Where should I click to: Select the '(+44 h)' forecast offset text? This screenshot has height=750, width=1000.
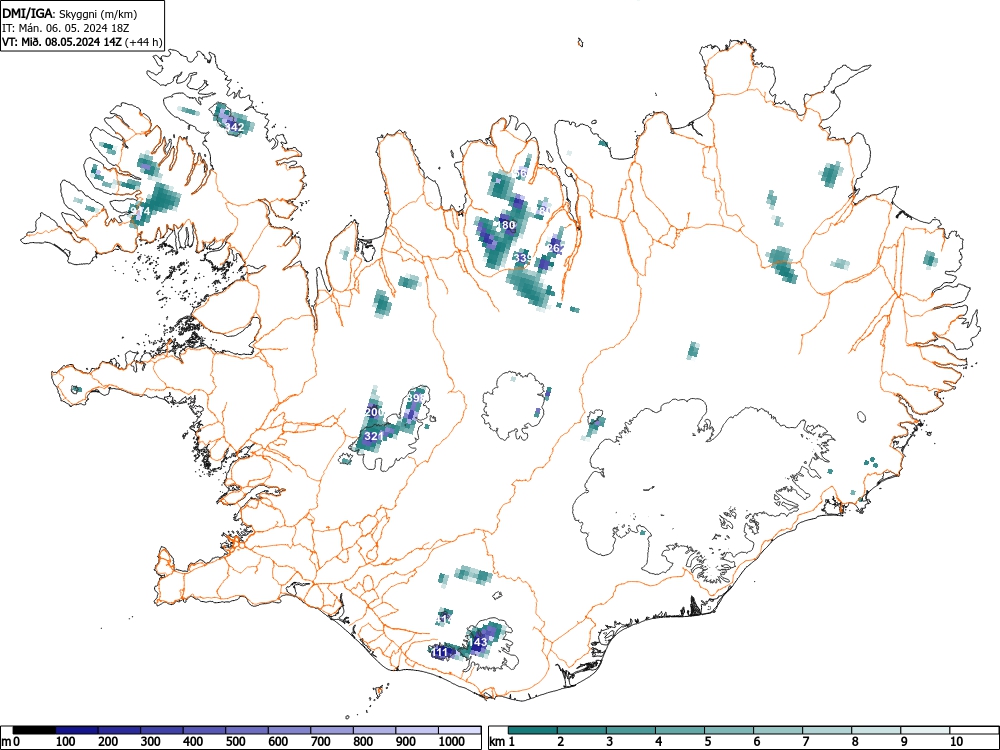[x=144, y=43]
